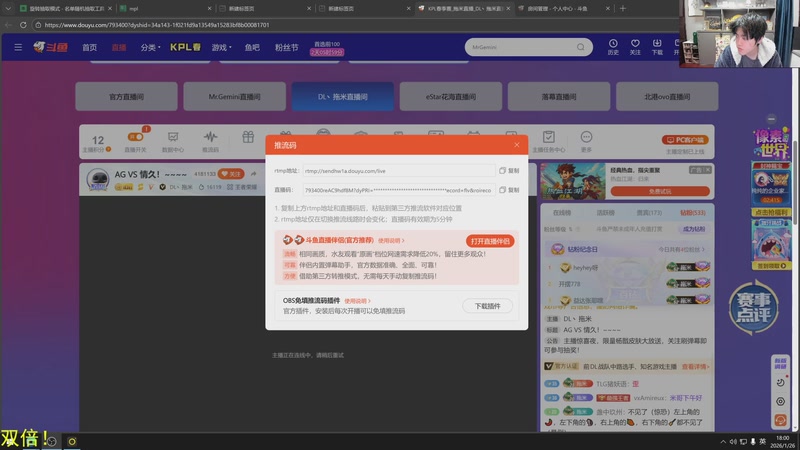This screenshot has height=450, width=800.
Task: Open 鱼吧 navigation item
Action: point(252,47)
